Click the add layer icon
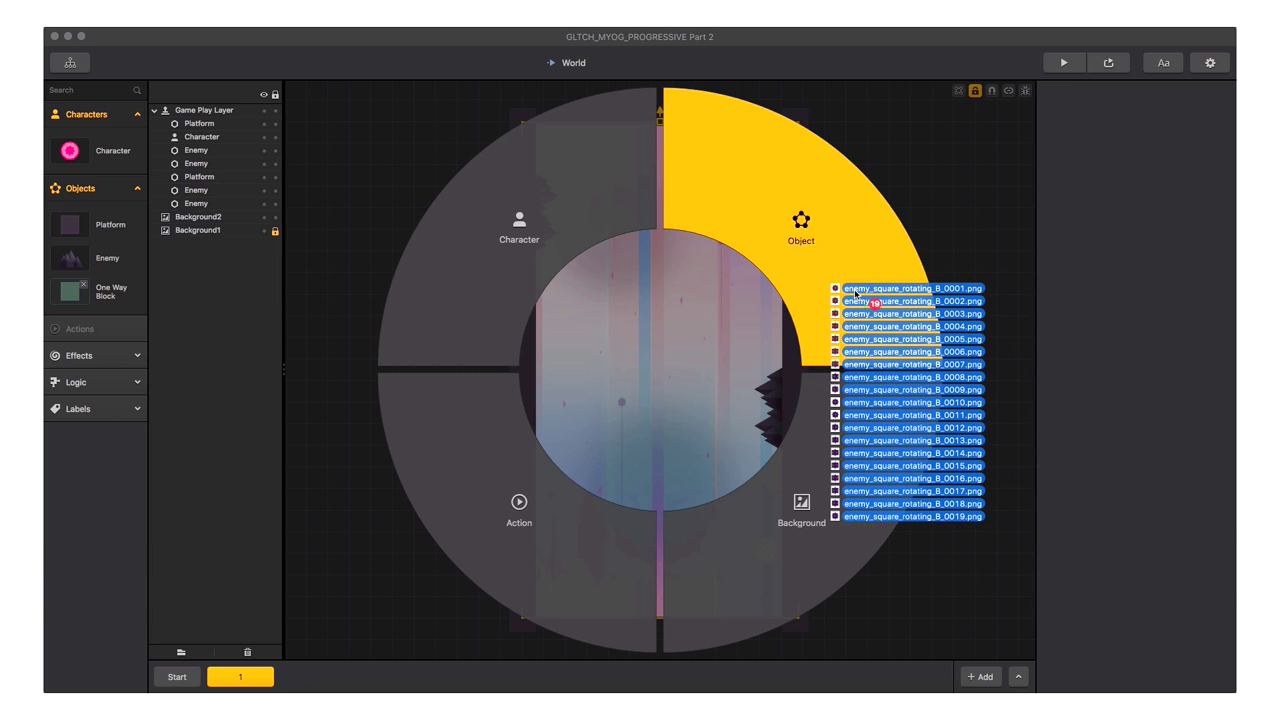The width and height of the screenshot is (1280, 720). click(181, 652)
